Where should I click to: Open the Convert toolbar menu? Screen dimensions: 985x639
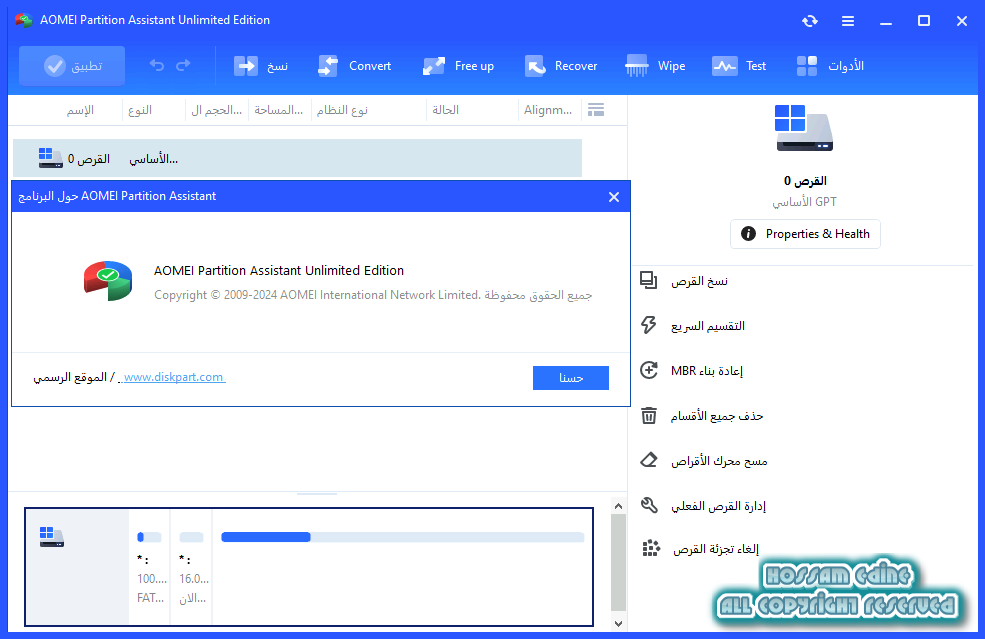click(x=355, y=66)
